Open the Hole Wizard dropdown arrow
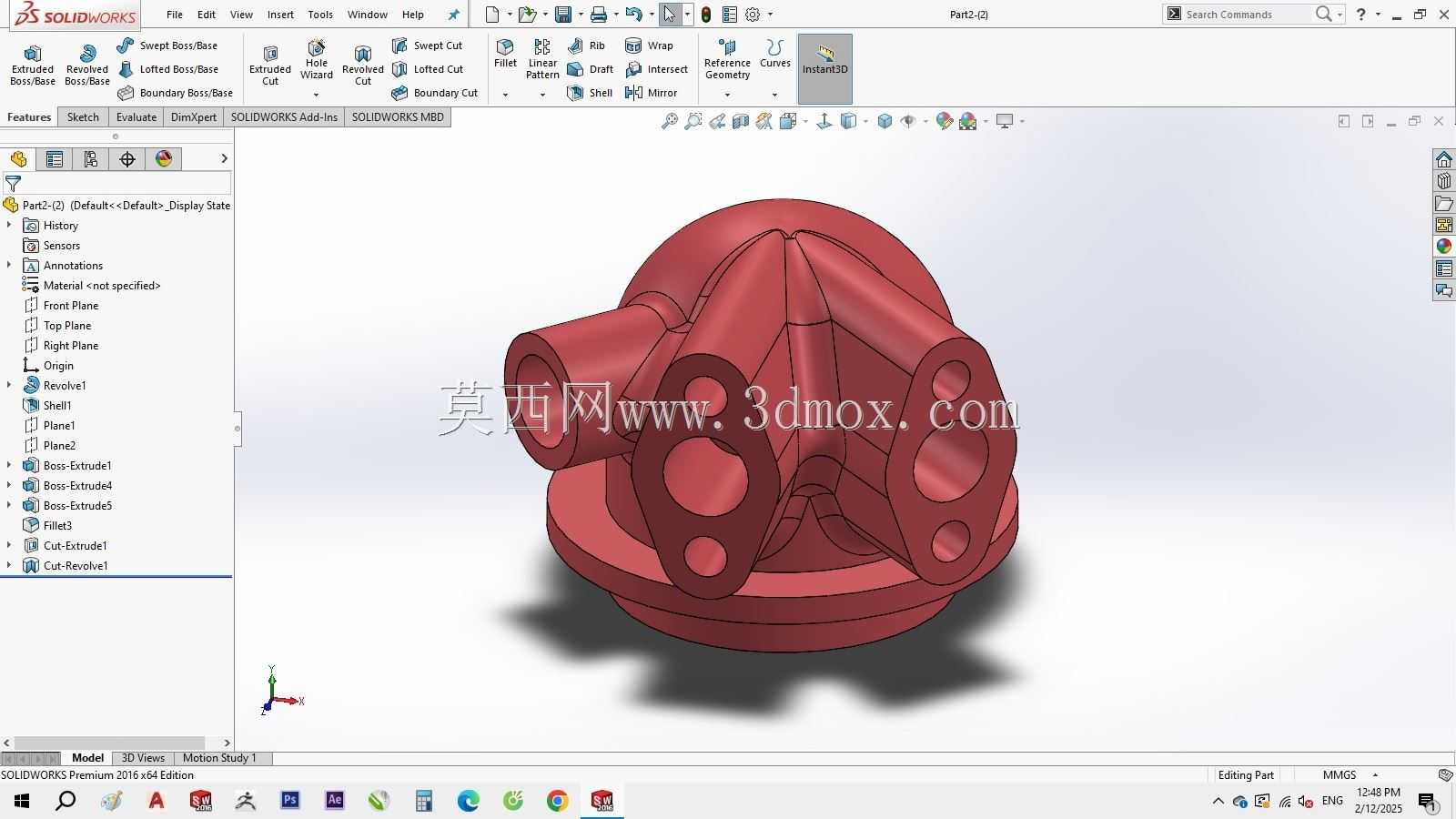 [x=317, y=95]
